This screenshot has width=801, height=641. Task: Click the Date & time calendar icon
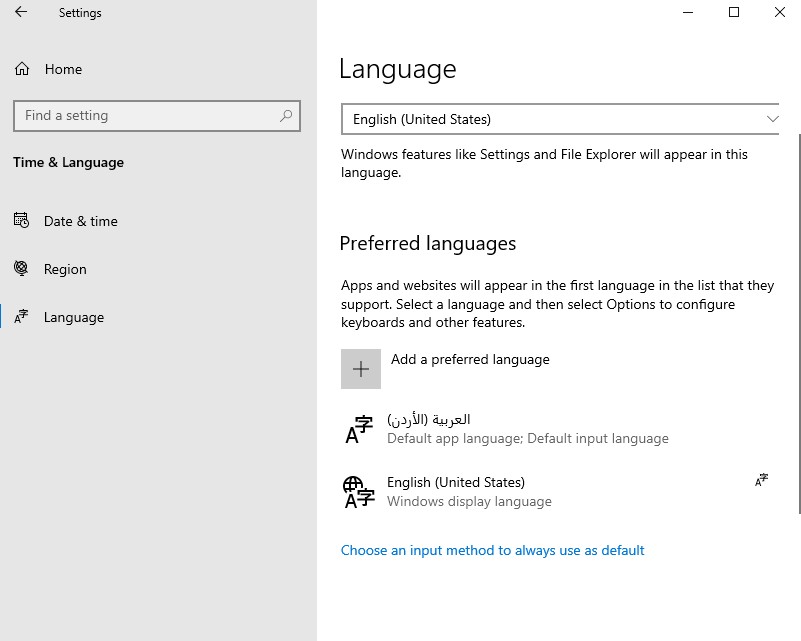click(21, 221)
